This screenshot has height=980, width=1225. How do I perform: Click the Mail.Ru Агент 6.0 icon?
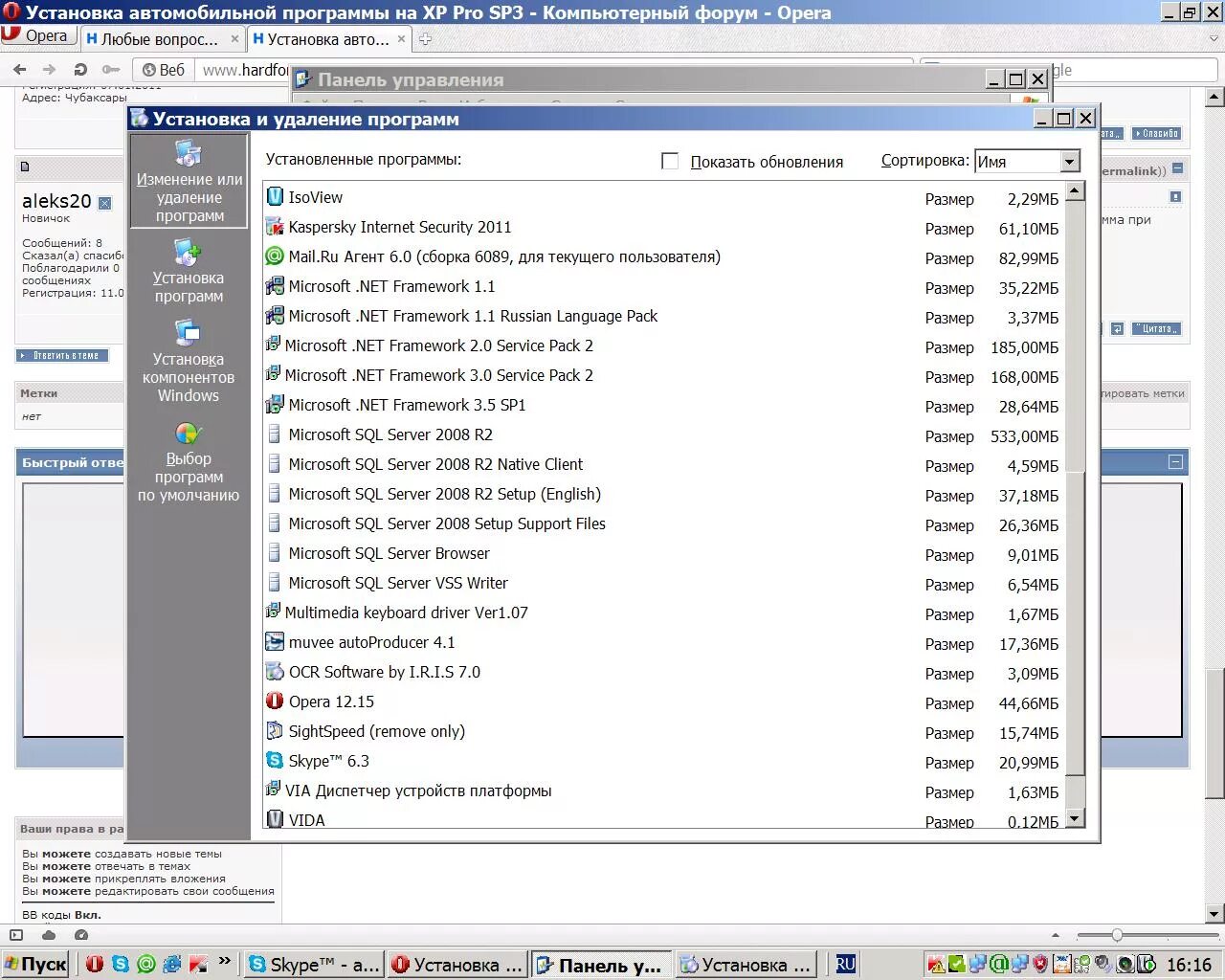[275, 256]
